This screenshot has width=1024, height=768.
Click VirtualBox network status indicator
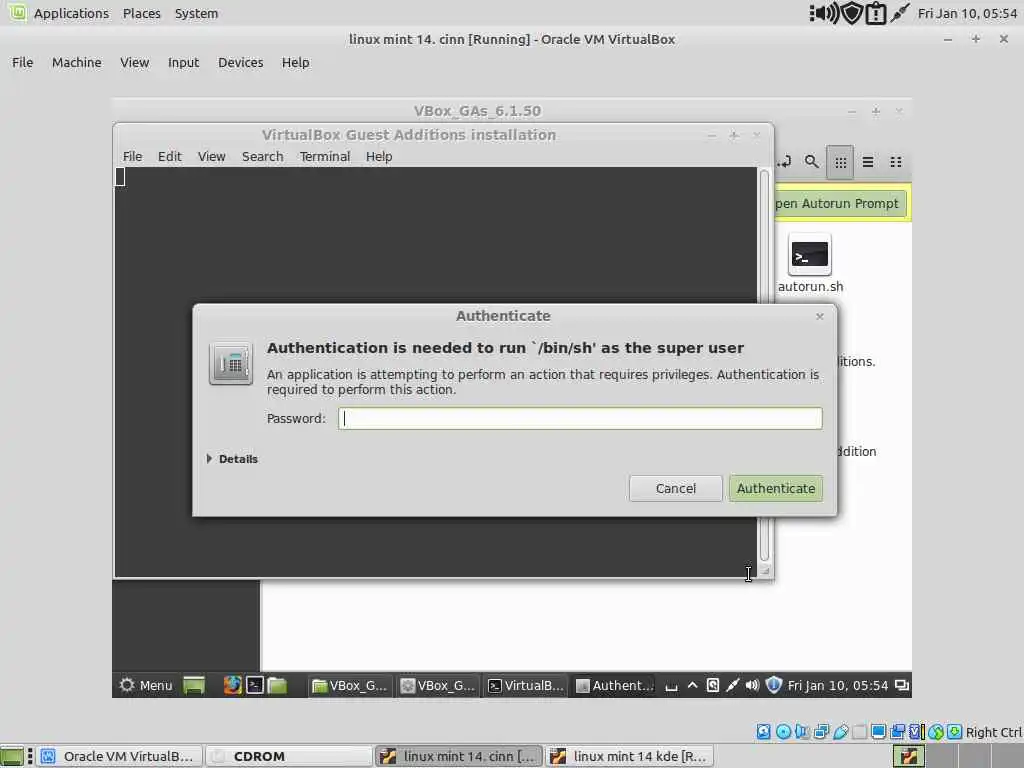coord(821,732)
